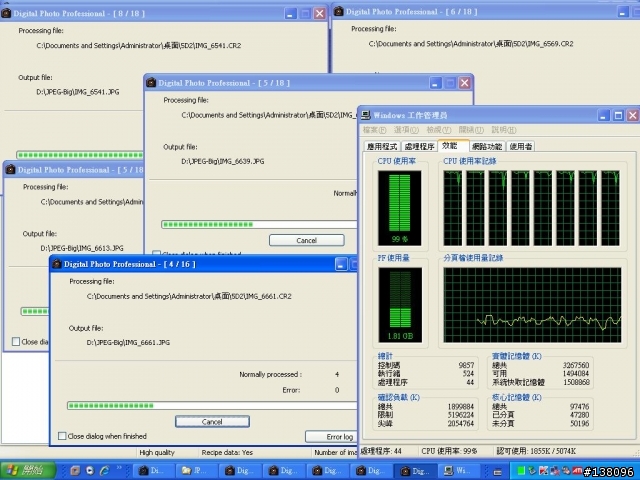This screenshot has height=480, width=640.
Task: Click the red ATI tray icon
Action: [x=577, y=471]
